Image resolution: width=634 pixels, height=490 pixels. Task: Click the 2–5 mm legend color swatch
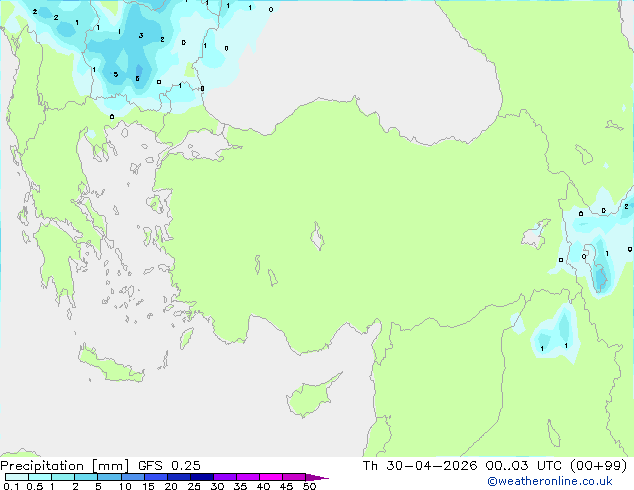(86, 477)
